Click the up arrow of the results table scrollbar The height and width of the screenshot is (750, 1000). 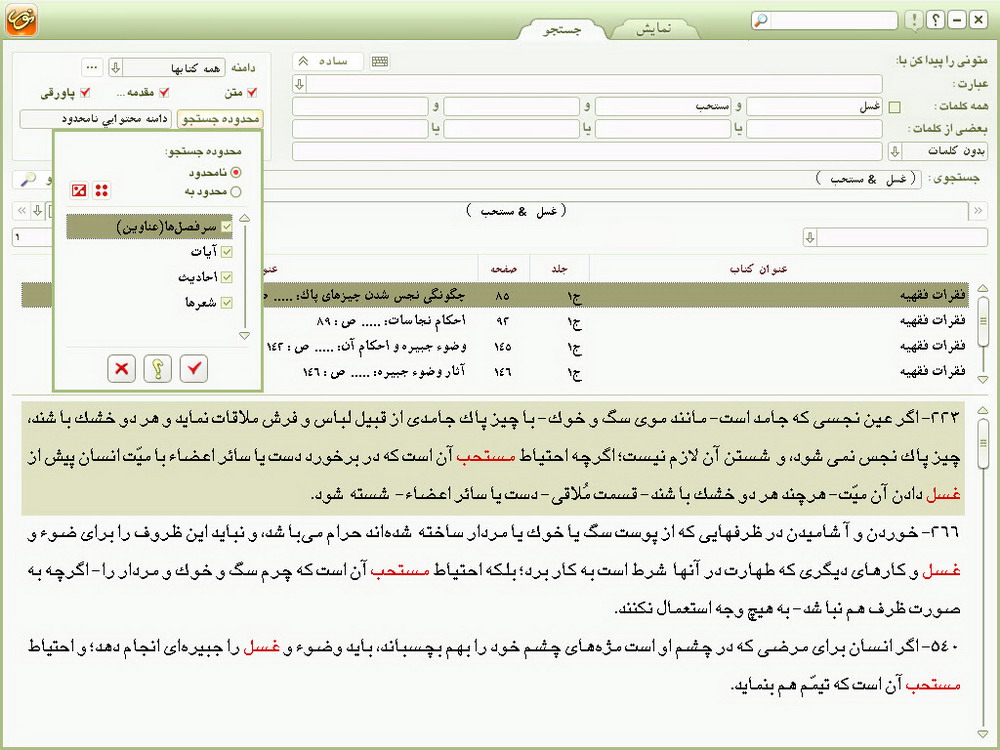pos(983,288)
